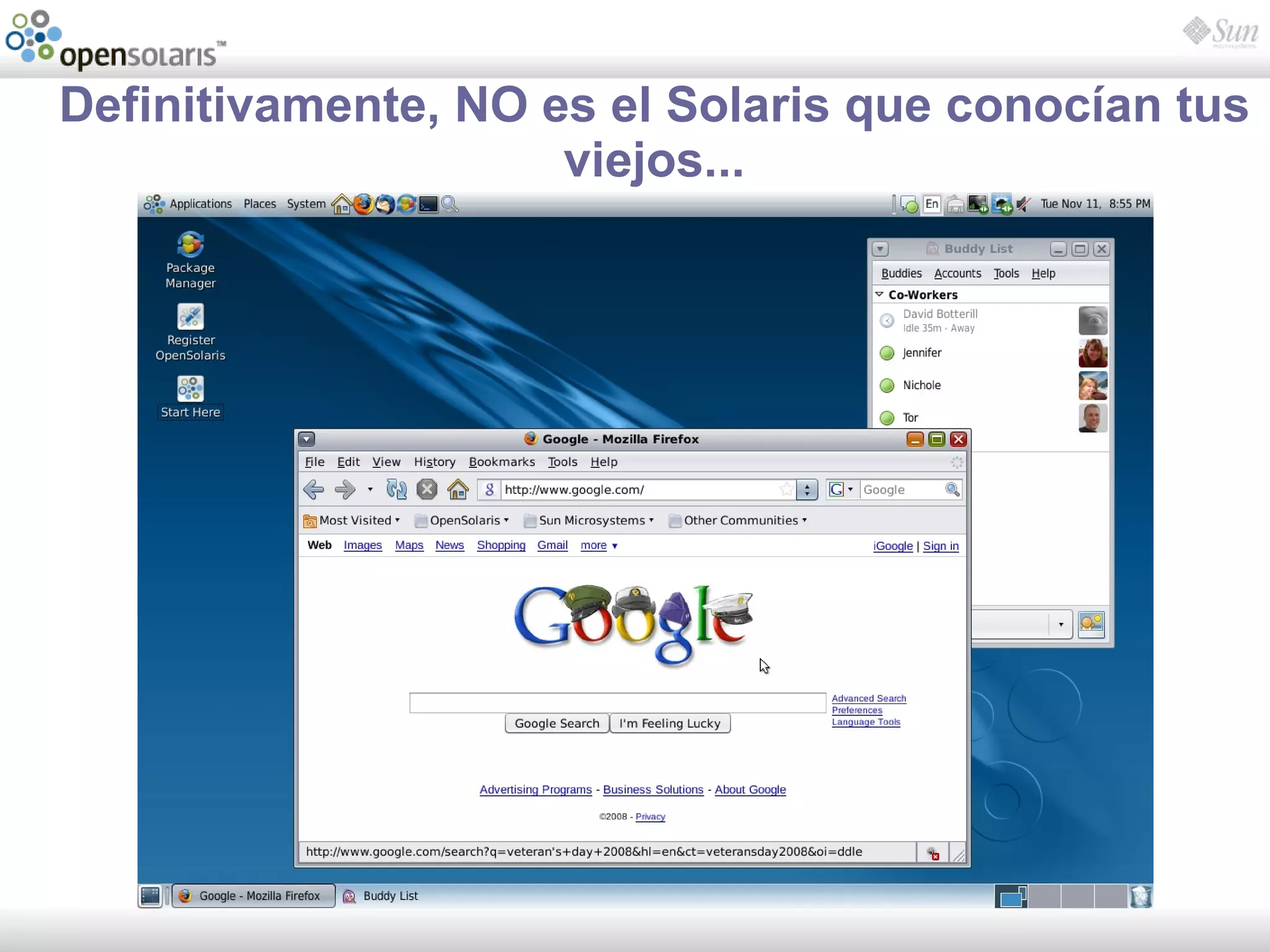Click the Firefox Stop button

point(427,490)
